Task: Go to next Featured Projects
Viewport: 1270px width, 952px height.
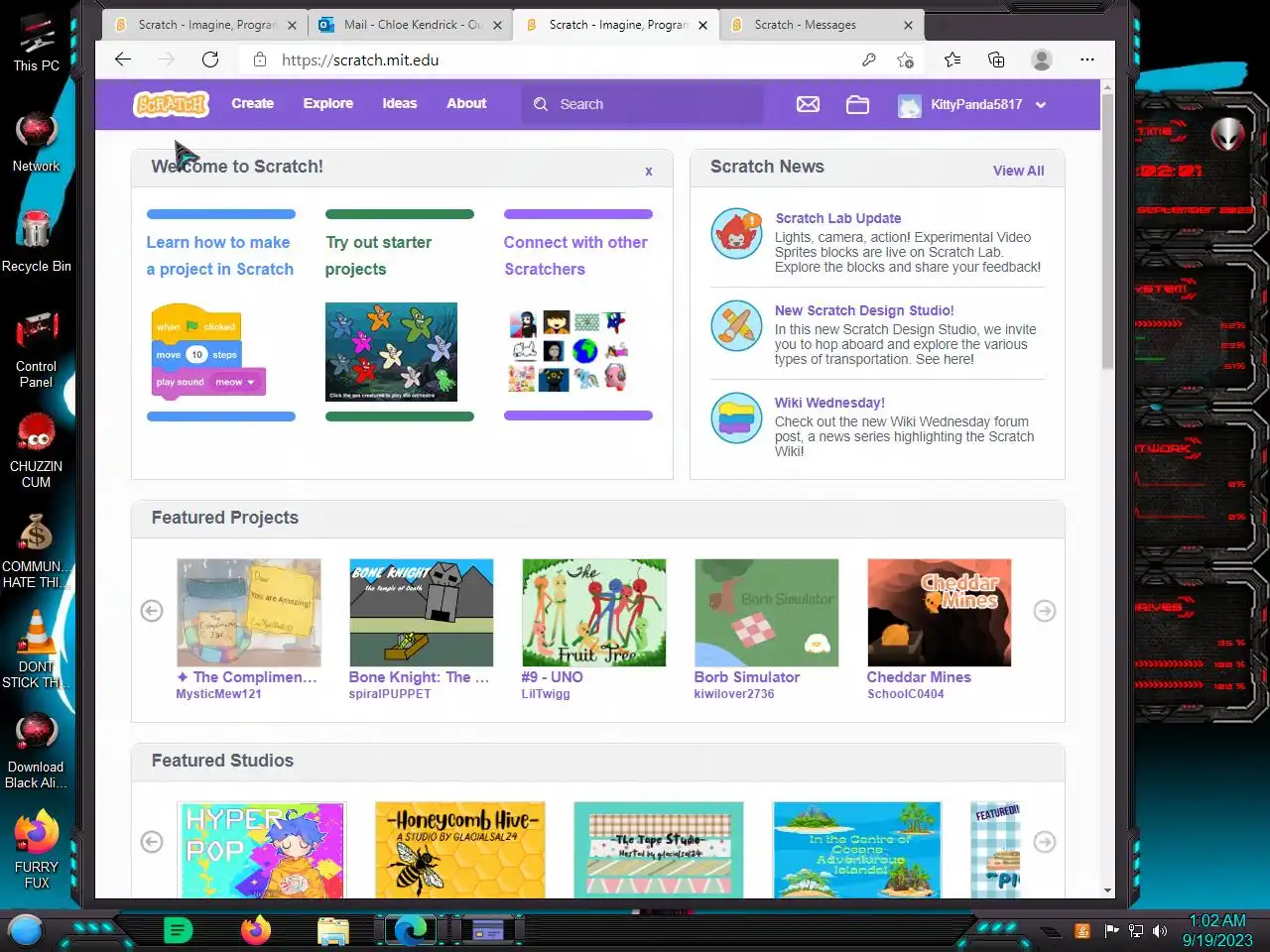Action: coord(1045,611)
